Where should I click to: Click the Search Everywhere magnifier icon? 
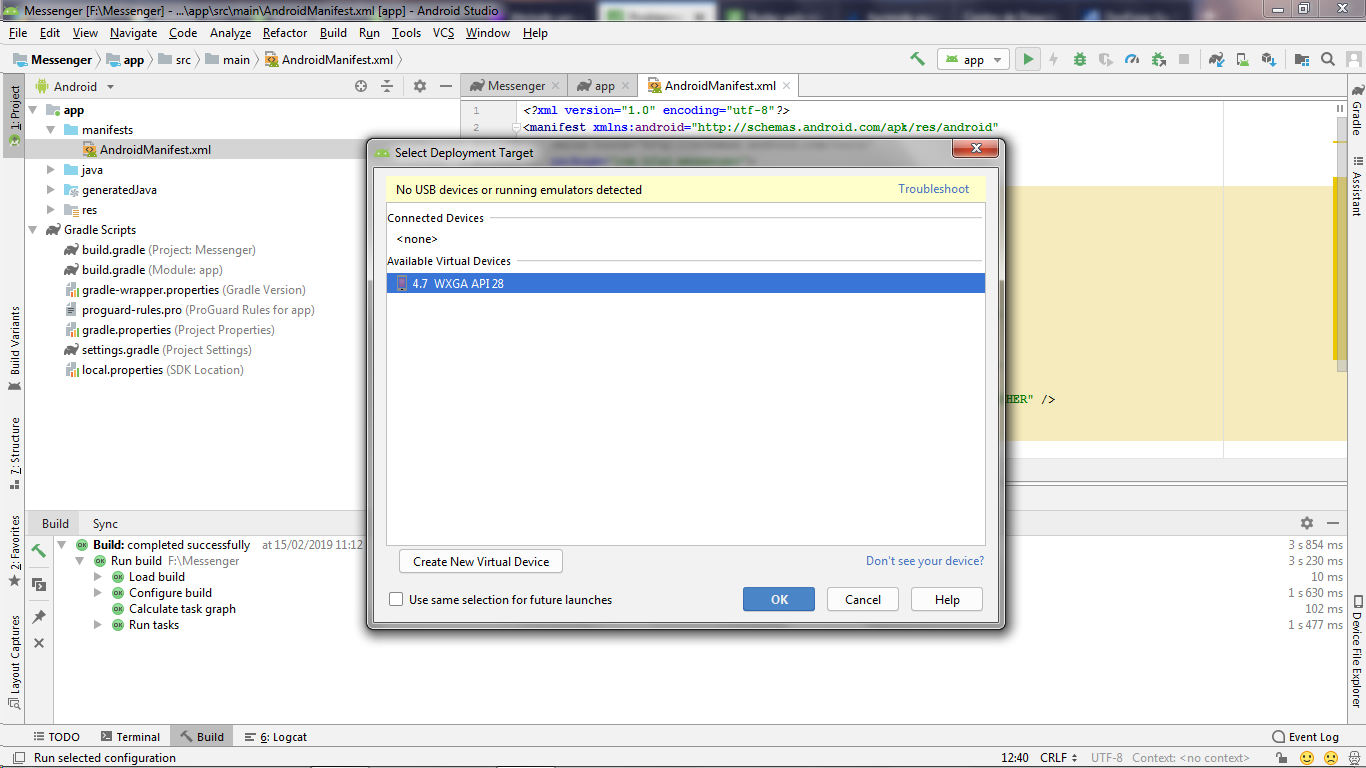1328,59
